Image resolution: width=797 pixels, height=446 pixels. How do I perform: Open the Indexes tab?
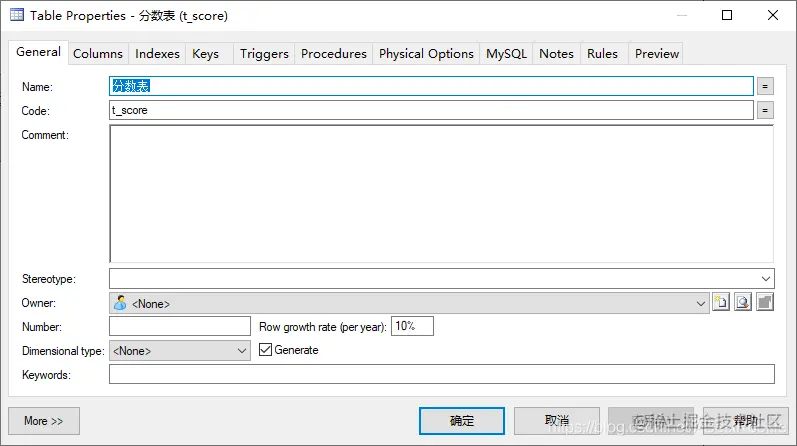click(157, 54)
